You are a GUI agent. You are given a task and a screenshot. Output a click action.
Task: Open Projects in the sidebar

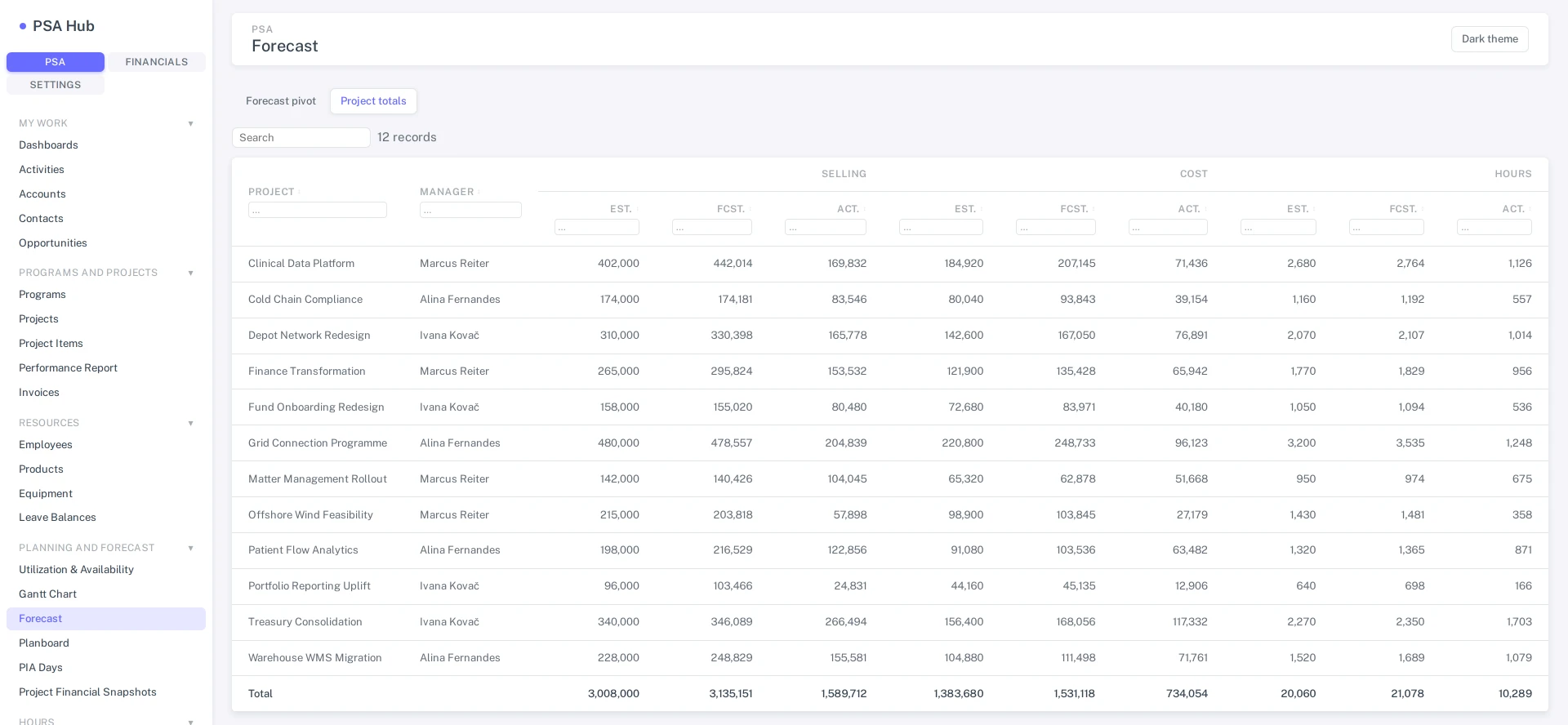click(x=106, y=319)
